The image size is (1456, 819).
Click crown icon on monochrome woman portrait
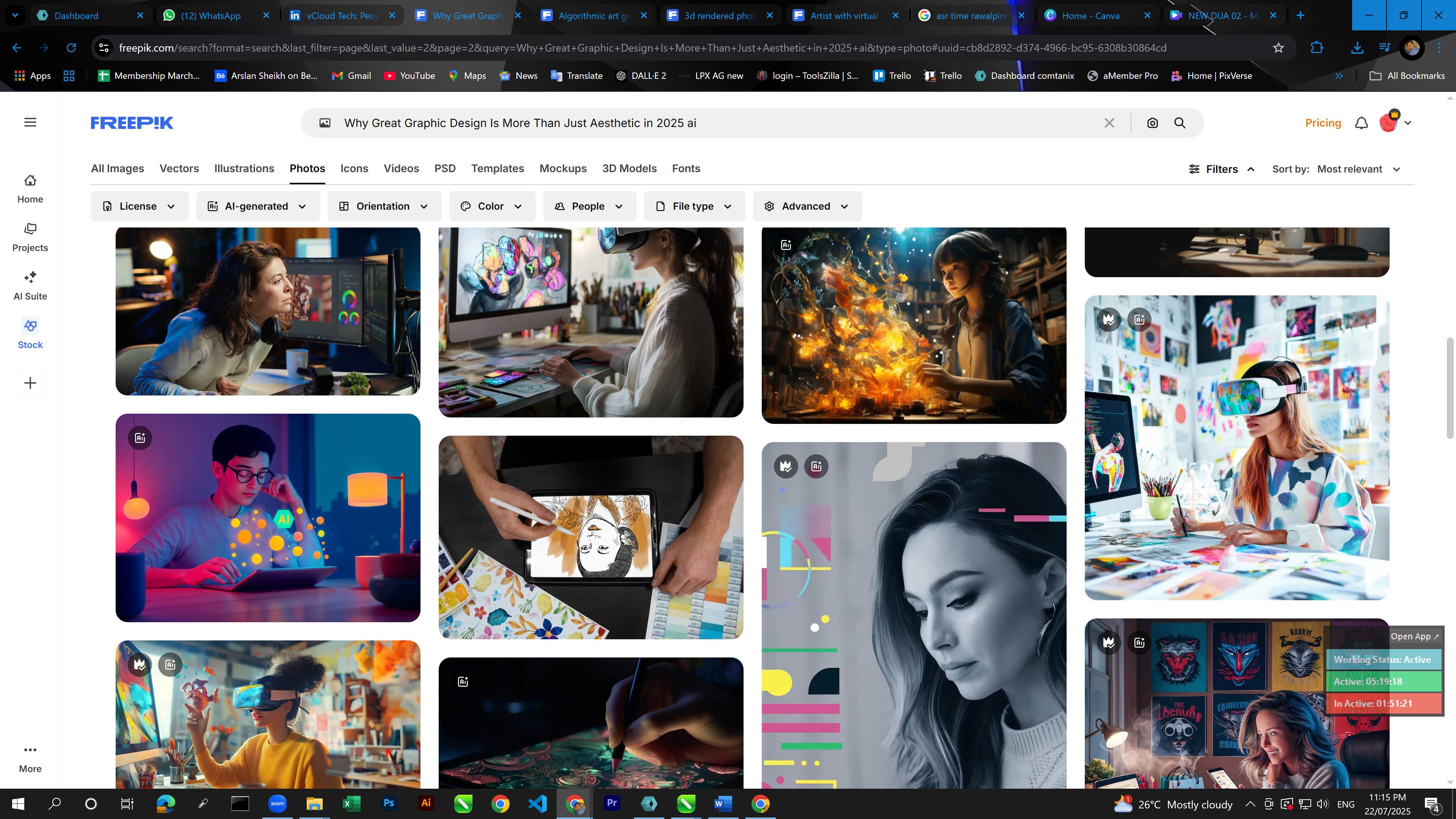pyautogui.click(x=786, y=466)
